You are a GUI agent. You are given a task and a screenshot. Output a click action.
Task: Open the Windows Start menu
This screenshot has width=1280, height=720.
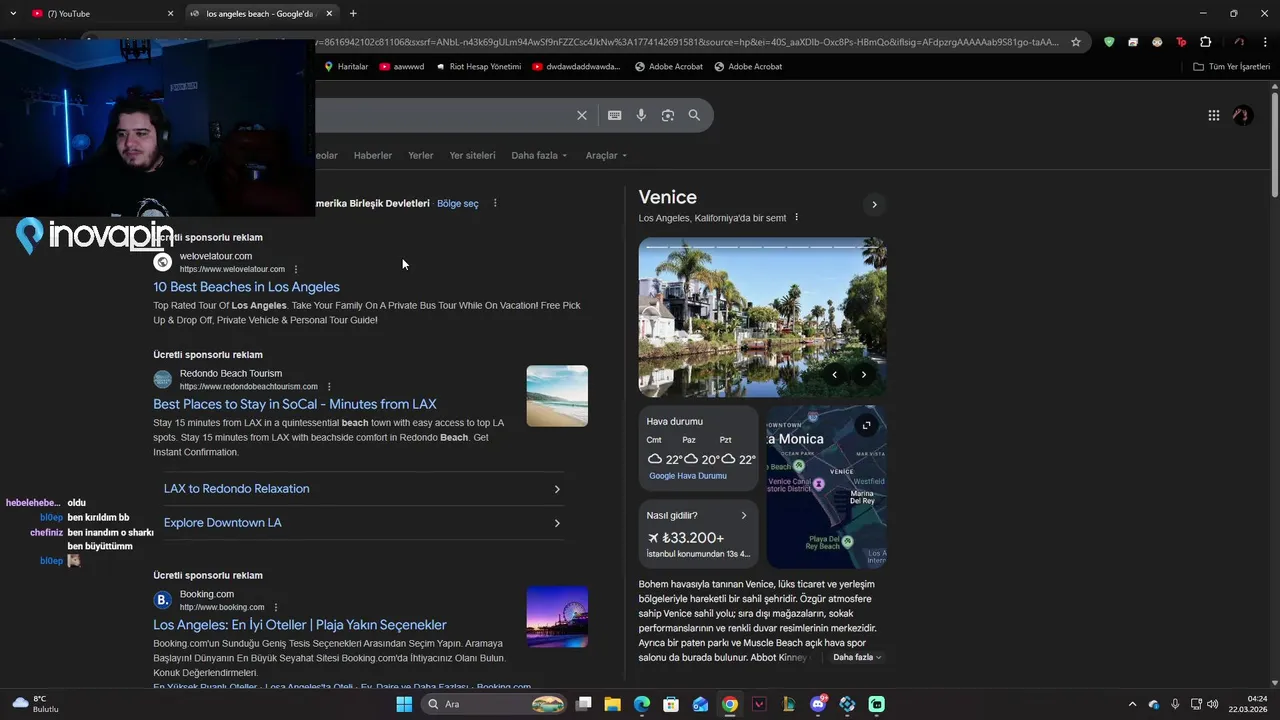404,704
